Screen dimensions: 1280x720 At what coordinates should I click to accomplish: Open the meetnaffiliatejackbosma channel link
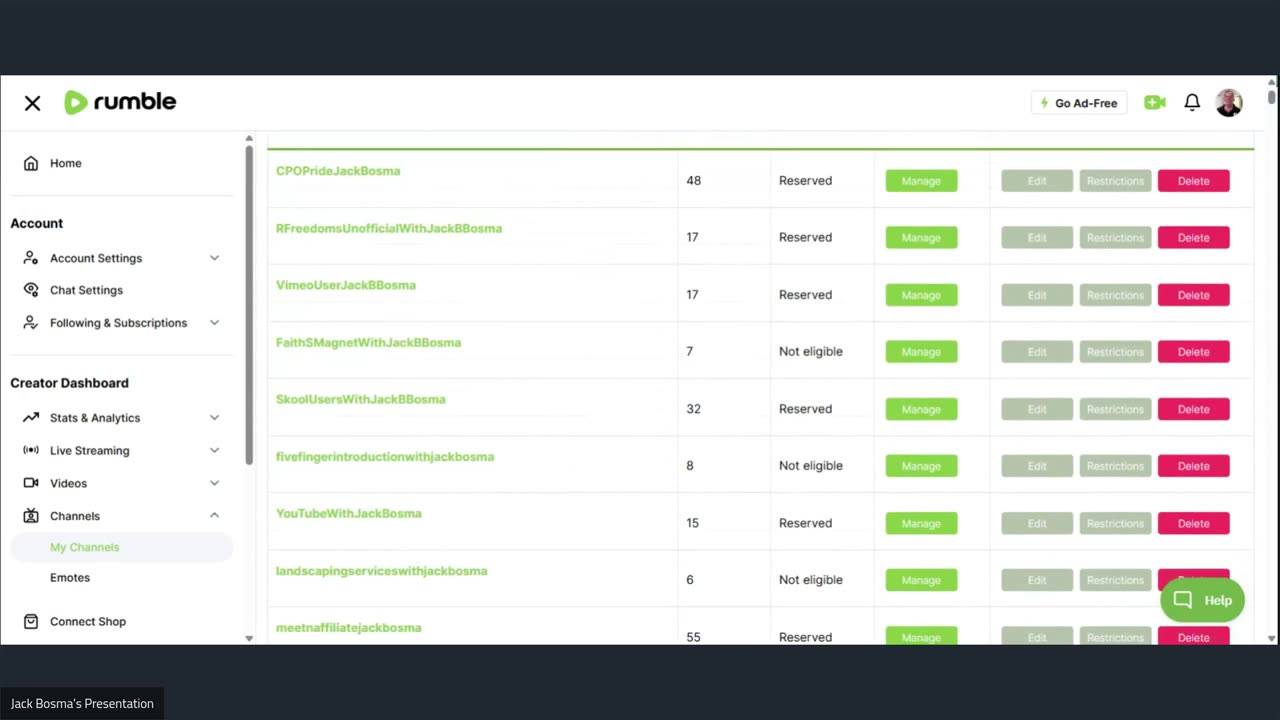[x=349, y=628]
